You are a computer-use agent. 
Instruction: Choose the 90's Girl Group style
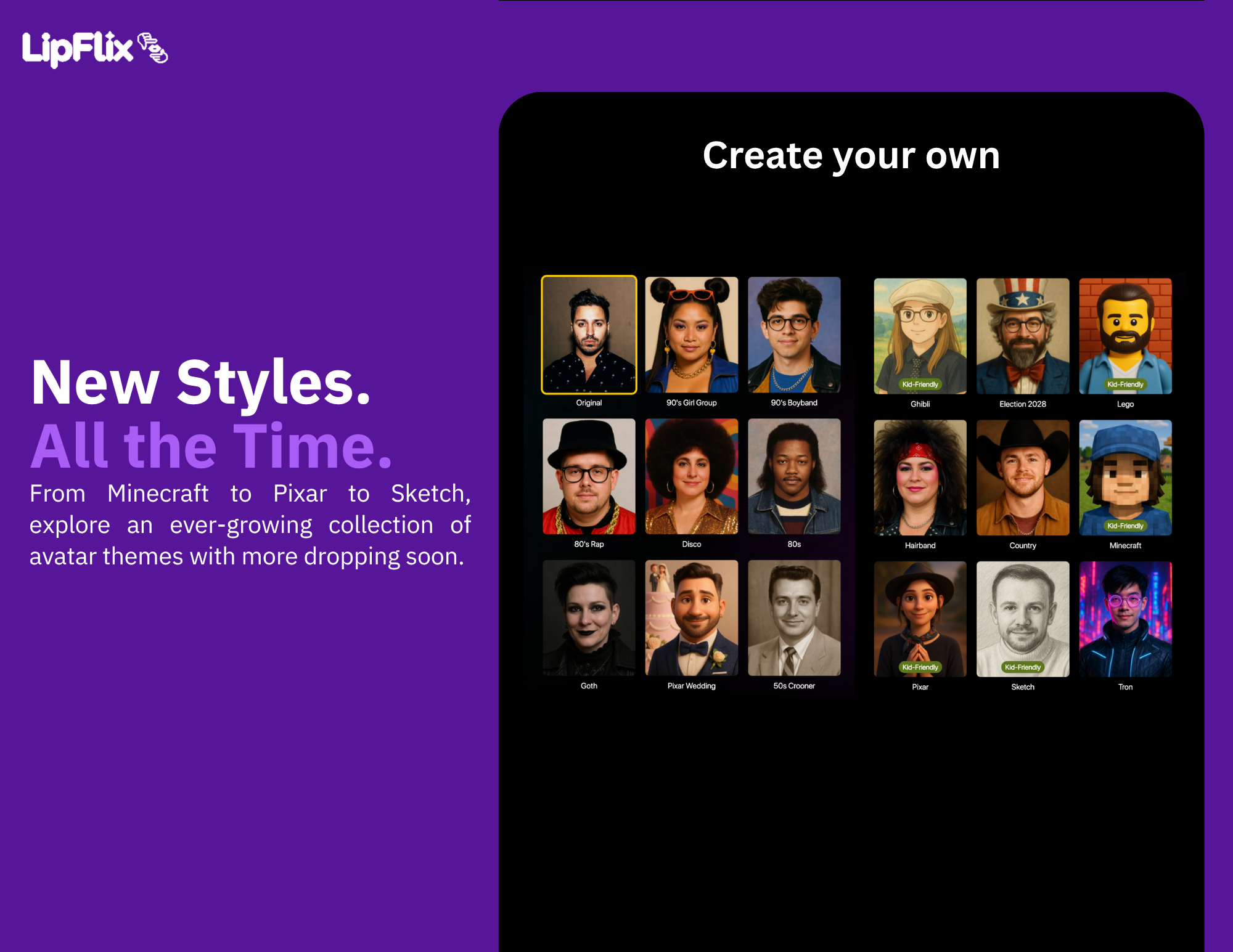tap(691, 335)
